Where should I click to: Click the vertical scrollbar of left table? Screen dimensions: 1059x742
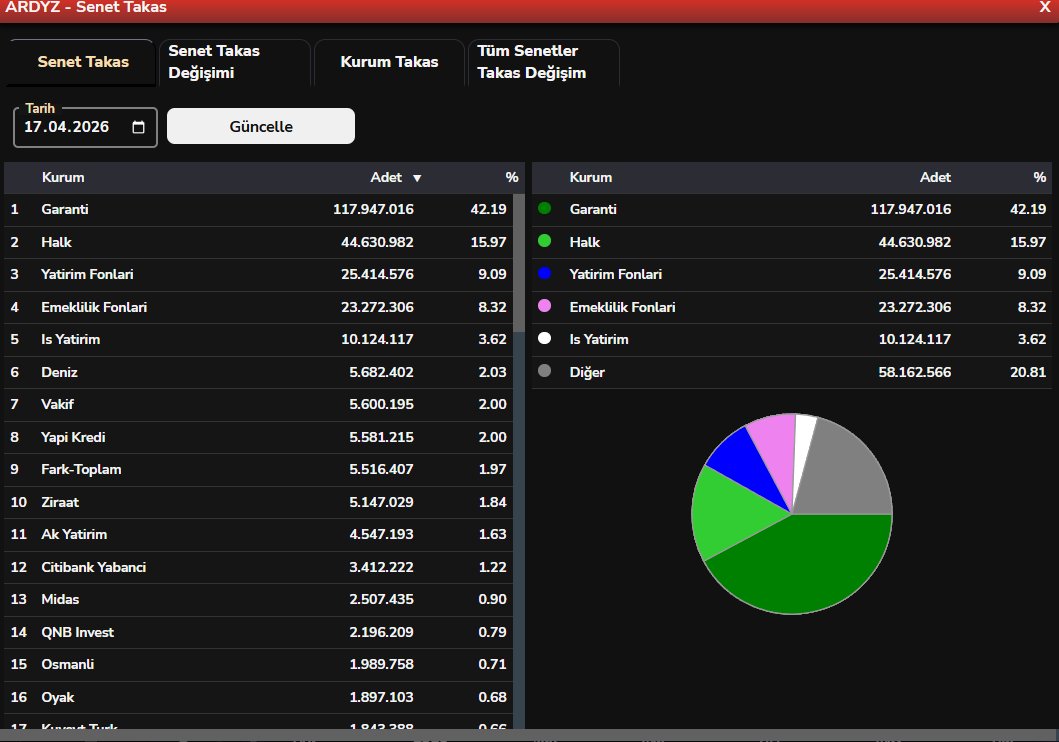(x=519, y=263)
